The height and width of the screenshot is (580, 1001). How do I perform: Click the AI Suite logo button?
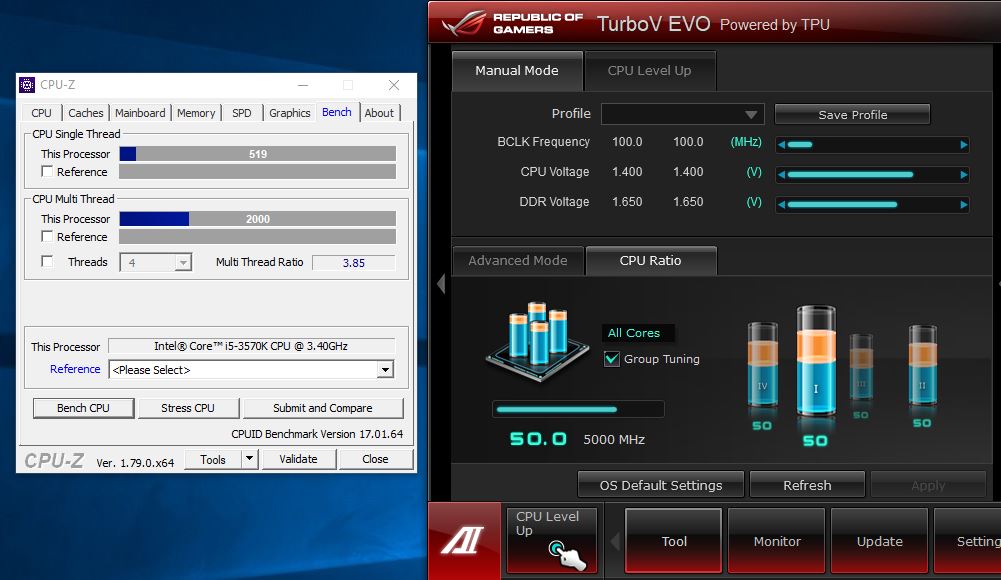point(464,540)
